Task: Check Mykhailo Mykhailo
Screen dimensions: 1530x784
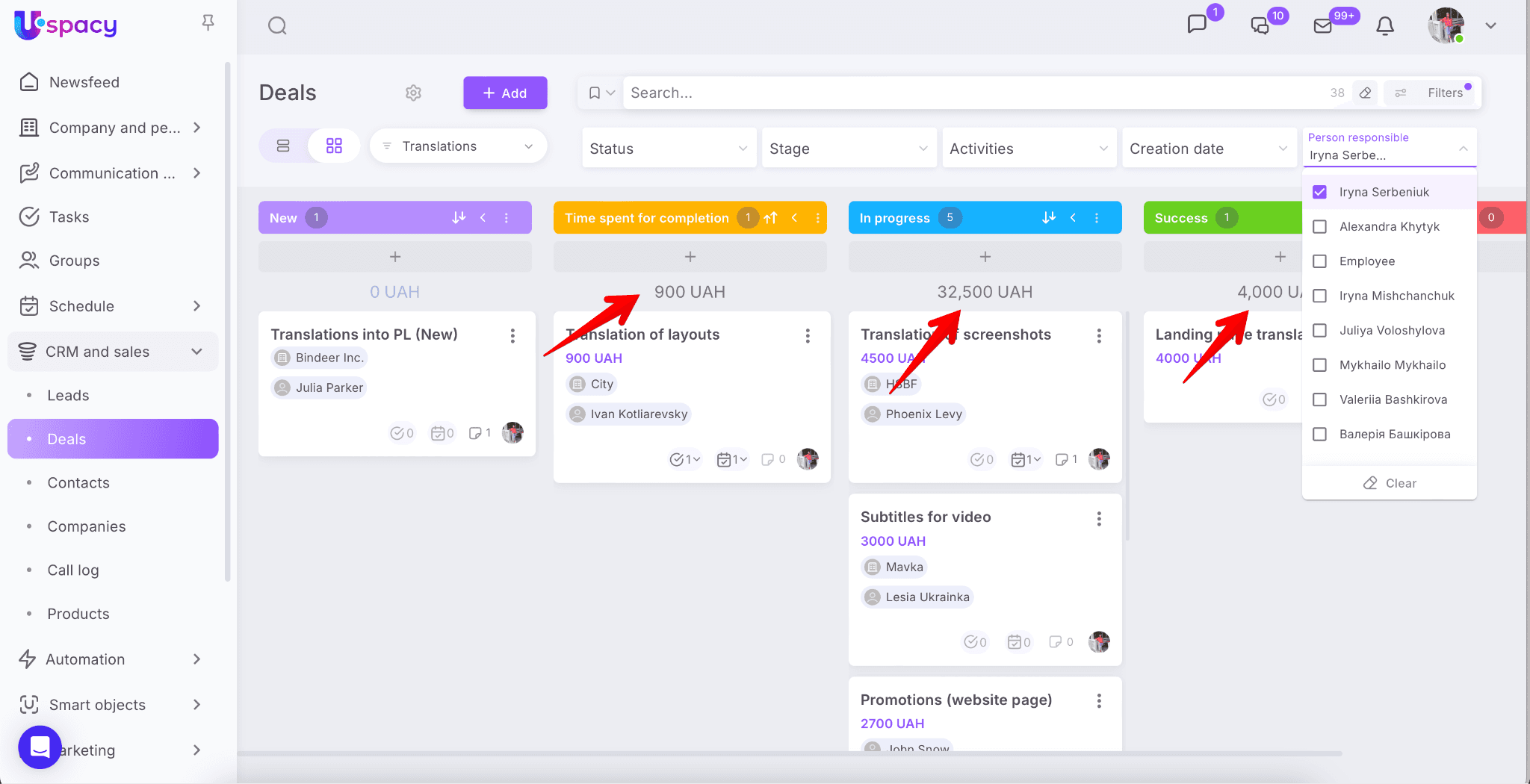Action: (1320, 365)
